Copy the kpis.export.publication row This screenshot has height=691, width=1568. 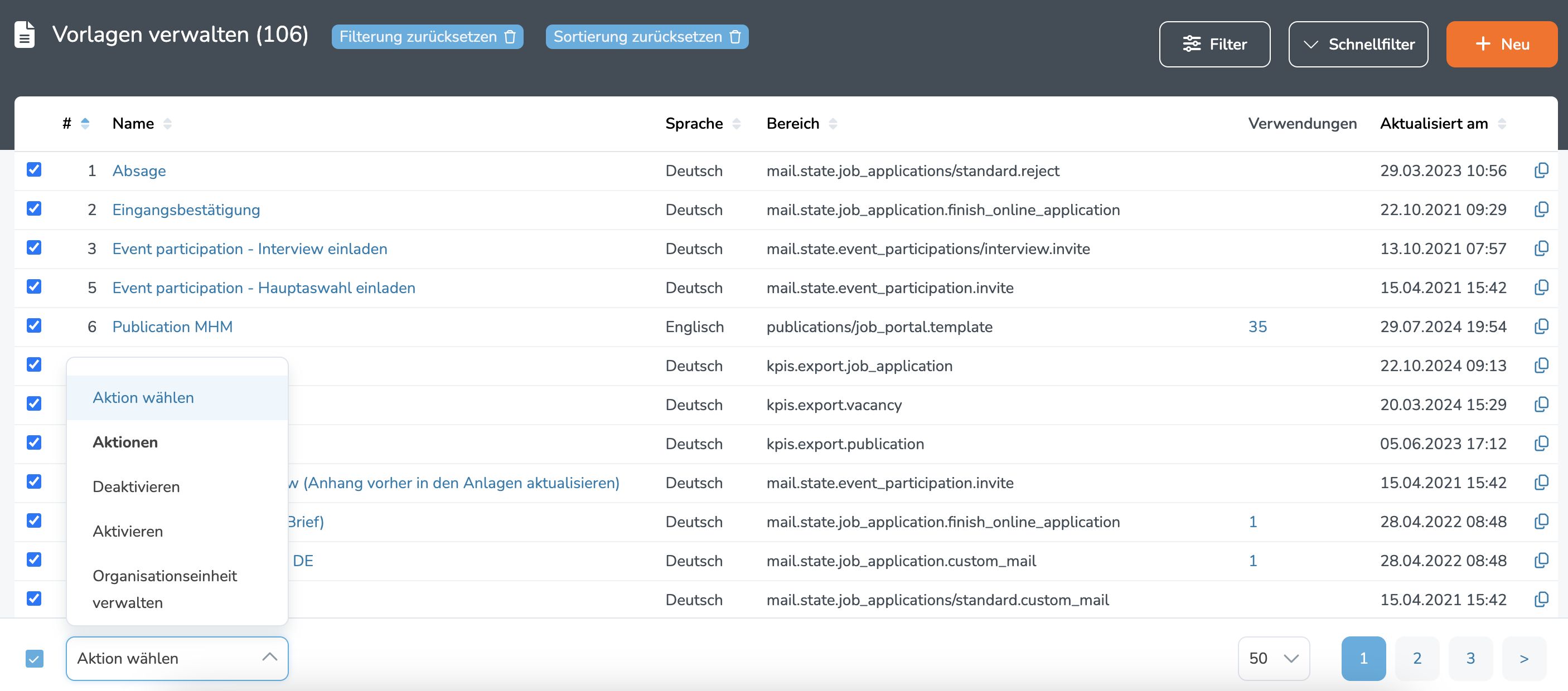click(1541, 443)
